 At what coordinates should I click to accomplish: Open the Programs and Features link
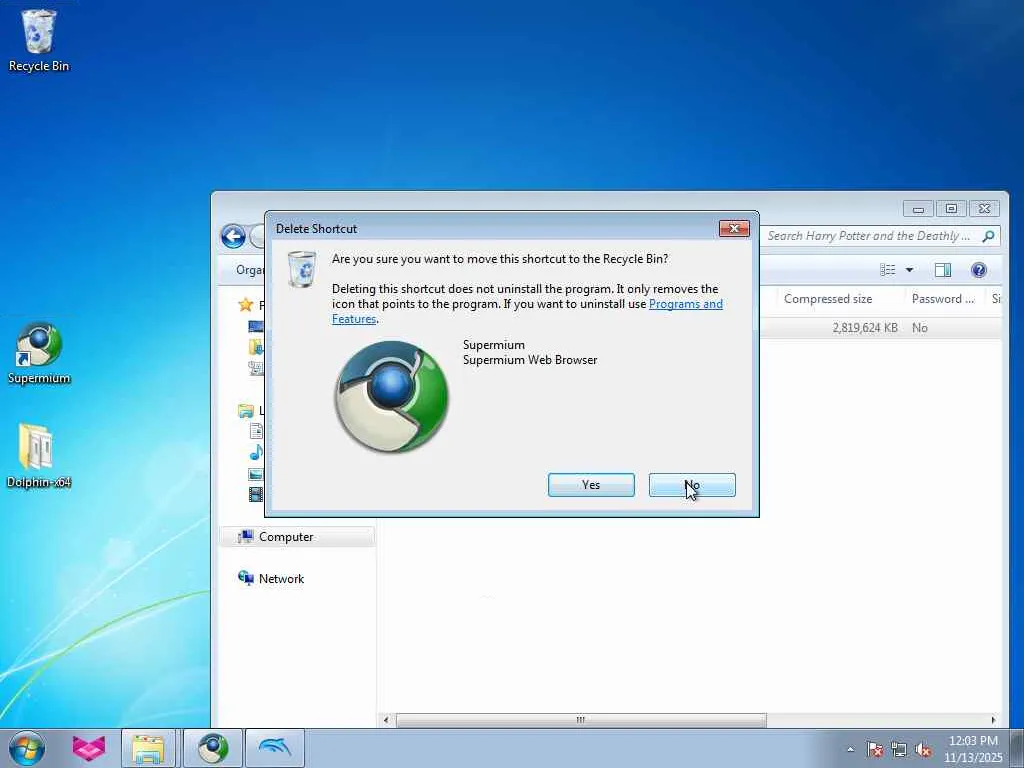pyautogui.click(x=686, y=304)
